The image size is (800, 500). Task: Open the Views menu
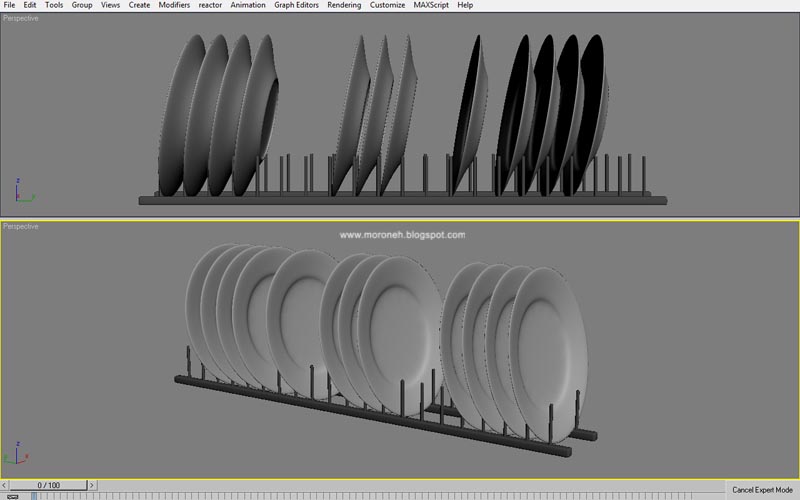tap(110, 5)
